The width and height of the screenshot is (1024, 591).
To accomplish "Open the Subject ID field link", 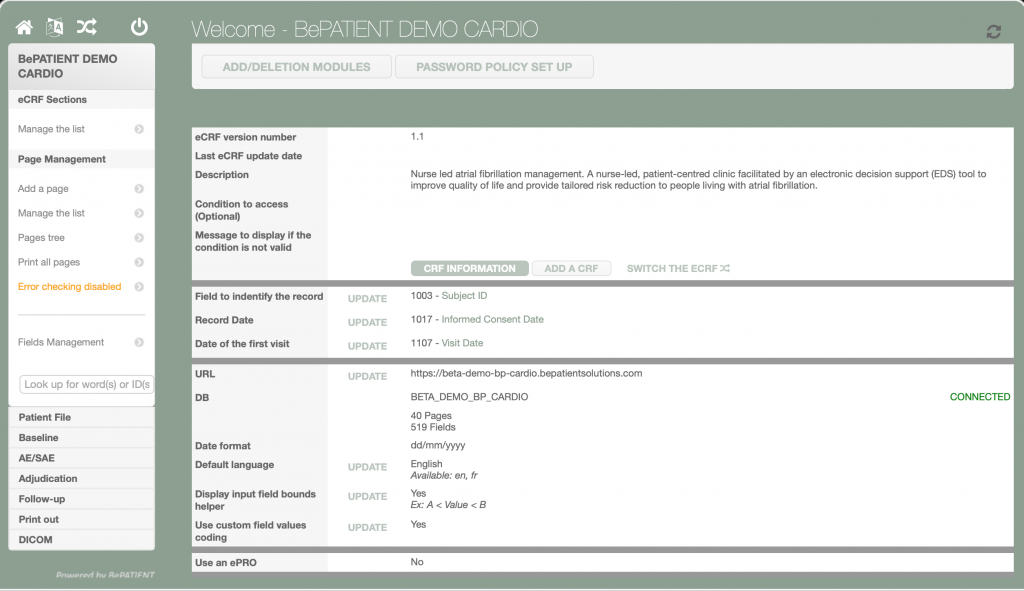I will click(464, 297).
